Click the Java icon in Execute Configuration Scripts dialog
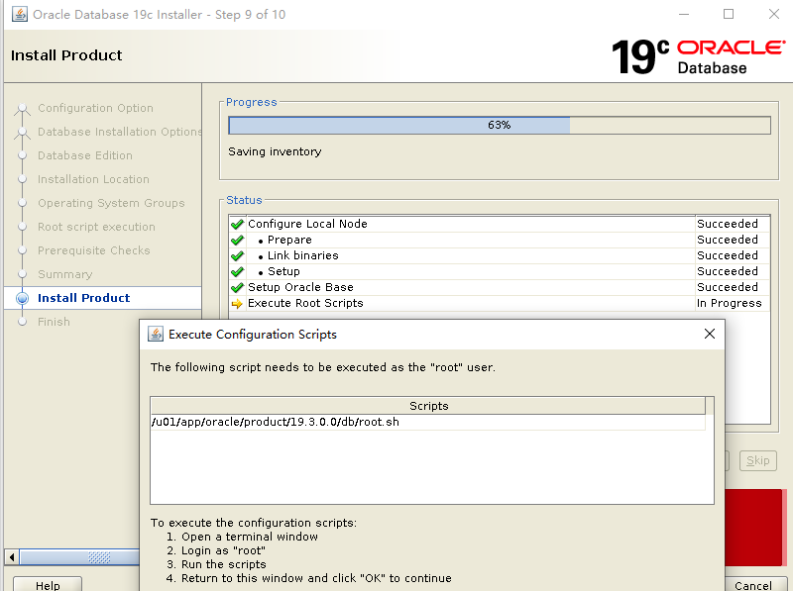This screenshot has width=793, height=591. tap(155, 334)
